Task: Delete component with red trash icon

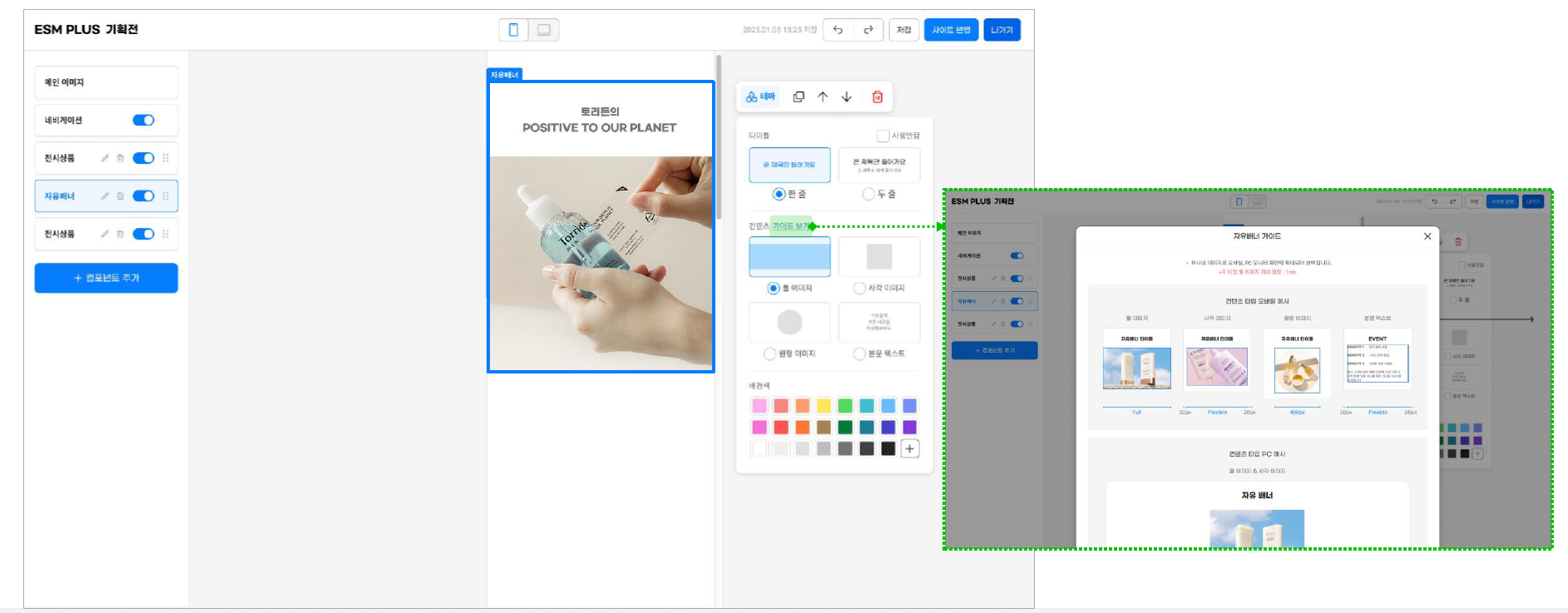Action: coord(878,96)
